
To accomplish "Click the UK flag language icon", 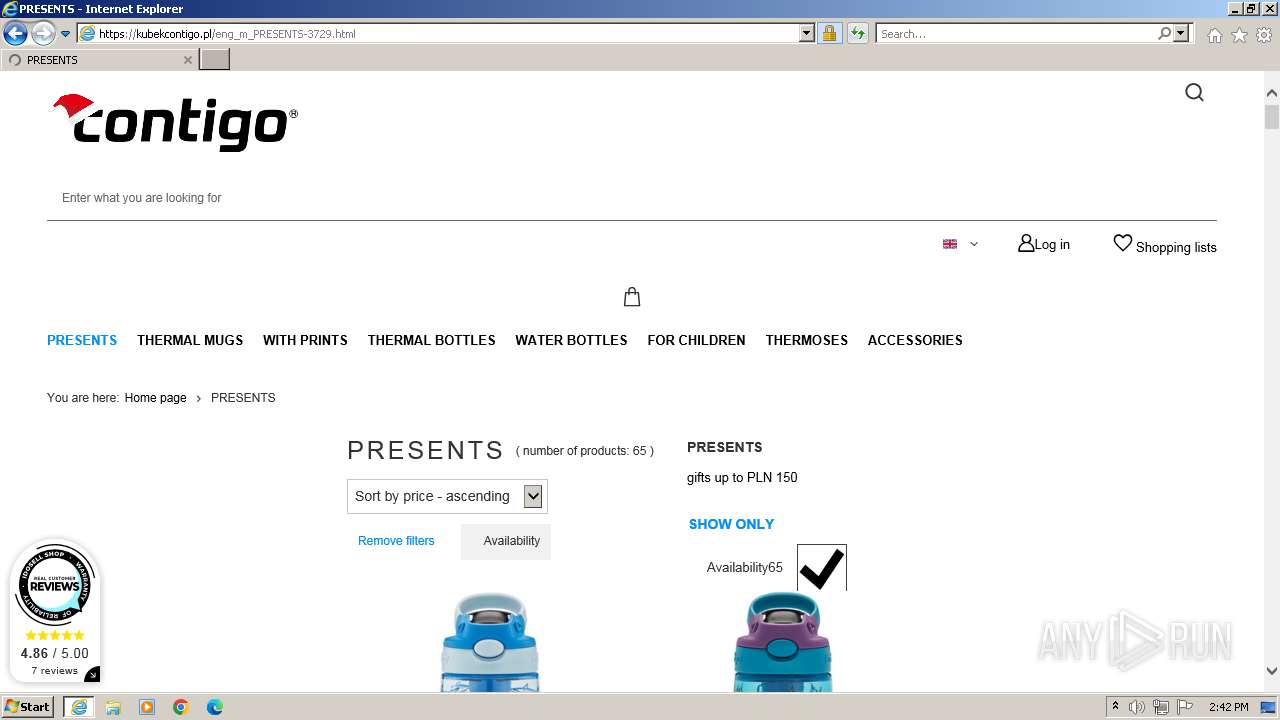I will coord(950,244).
